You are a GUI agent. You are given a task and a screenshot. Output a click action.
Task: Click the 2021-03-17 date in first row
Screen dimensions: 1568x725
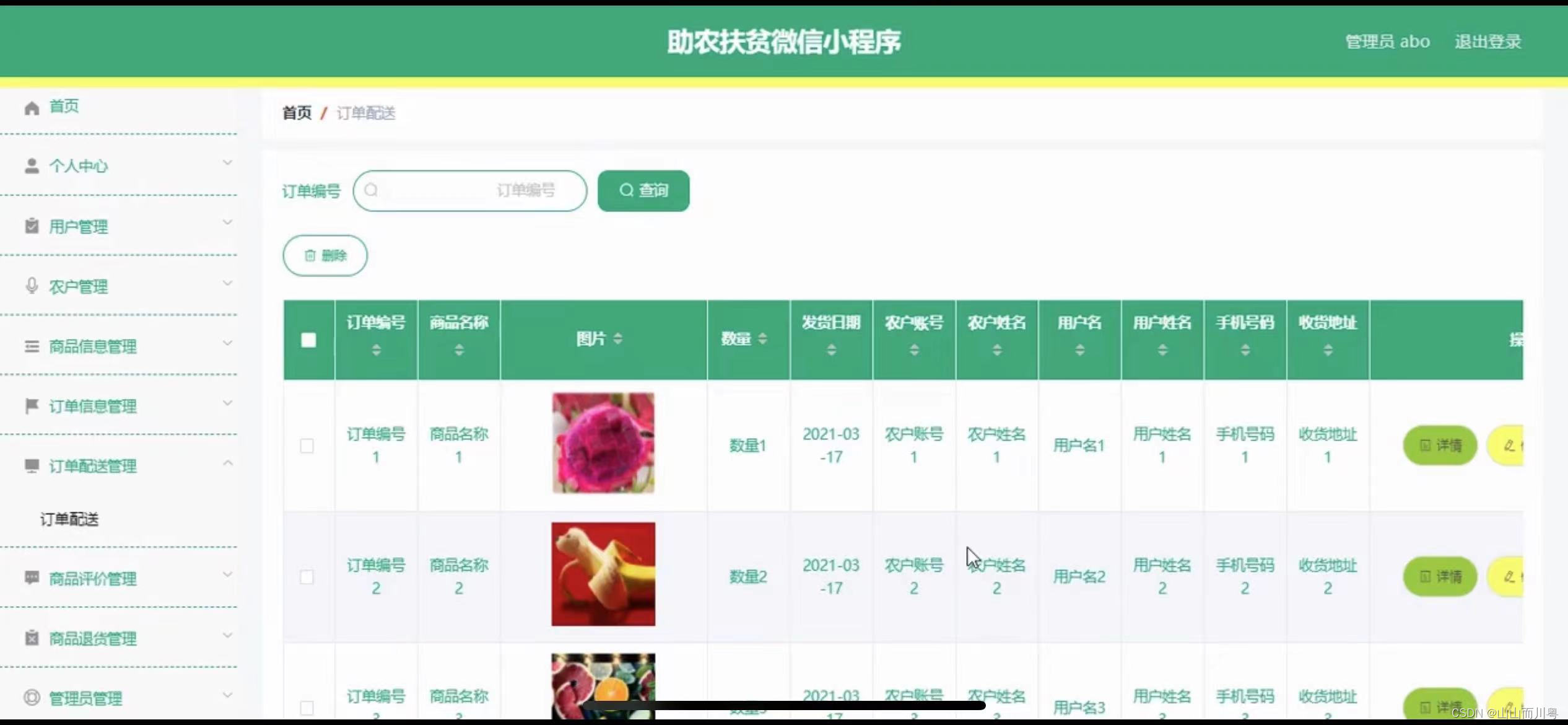point(831,446)
